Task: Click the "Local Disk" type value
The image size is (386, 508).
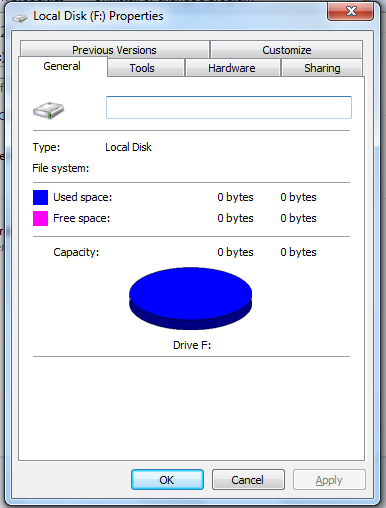Action: (128, 147)
